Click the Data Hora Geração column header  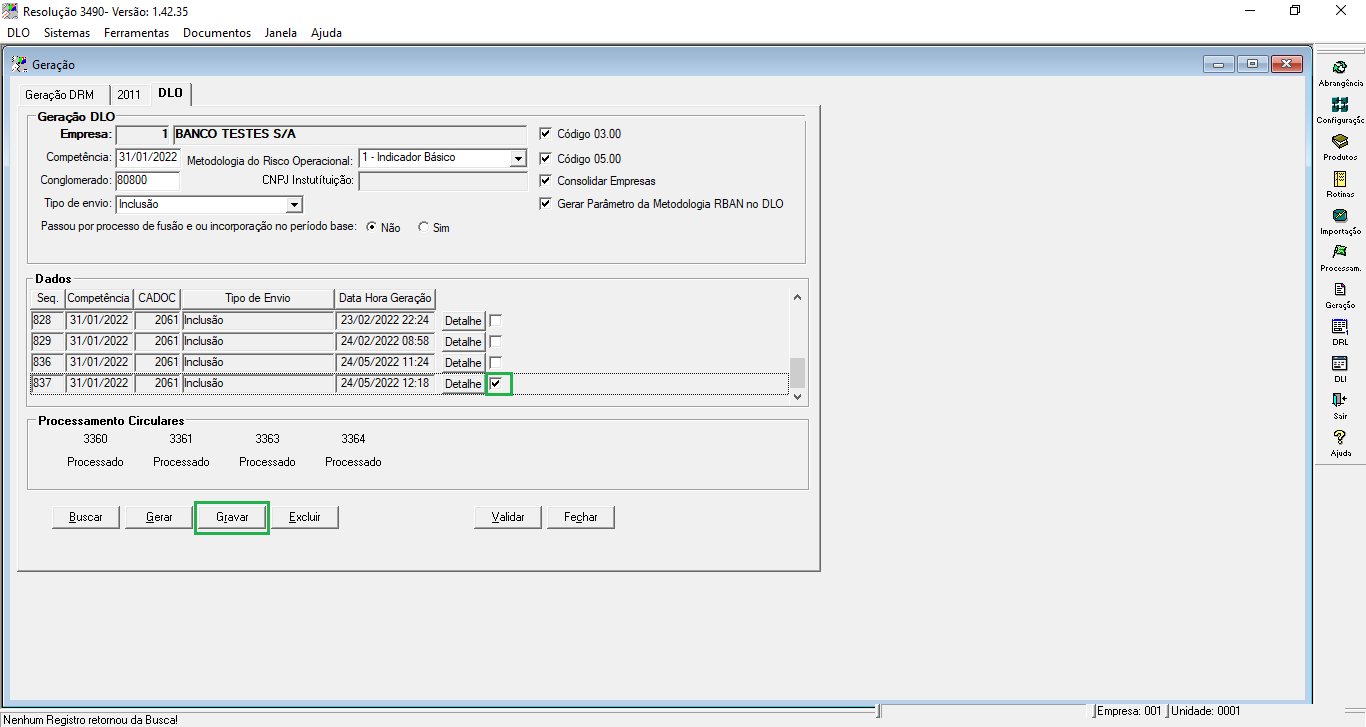[386, 298]
